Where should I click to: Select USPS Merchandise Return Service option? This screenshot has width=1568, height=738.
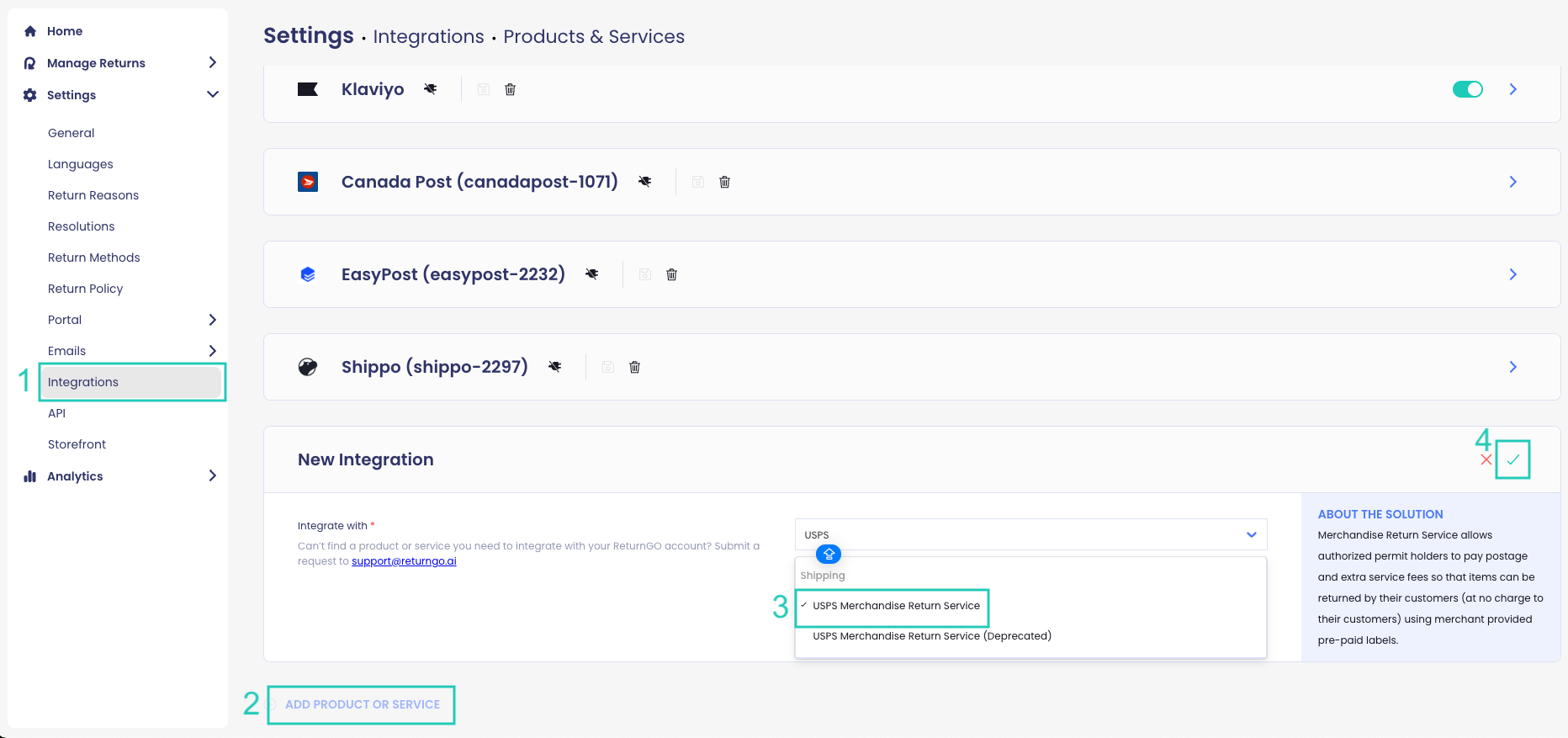point(896,606)
